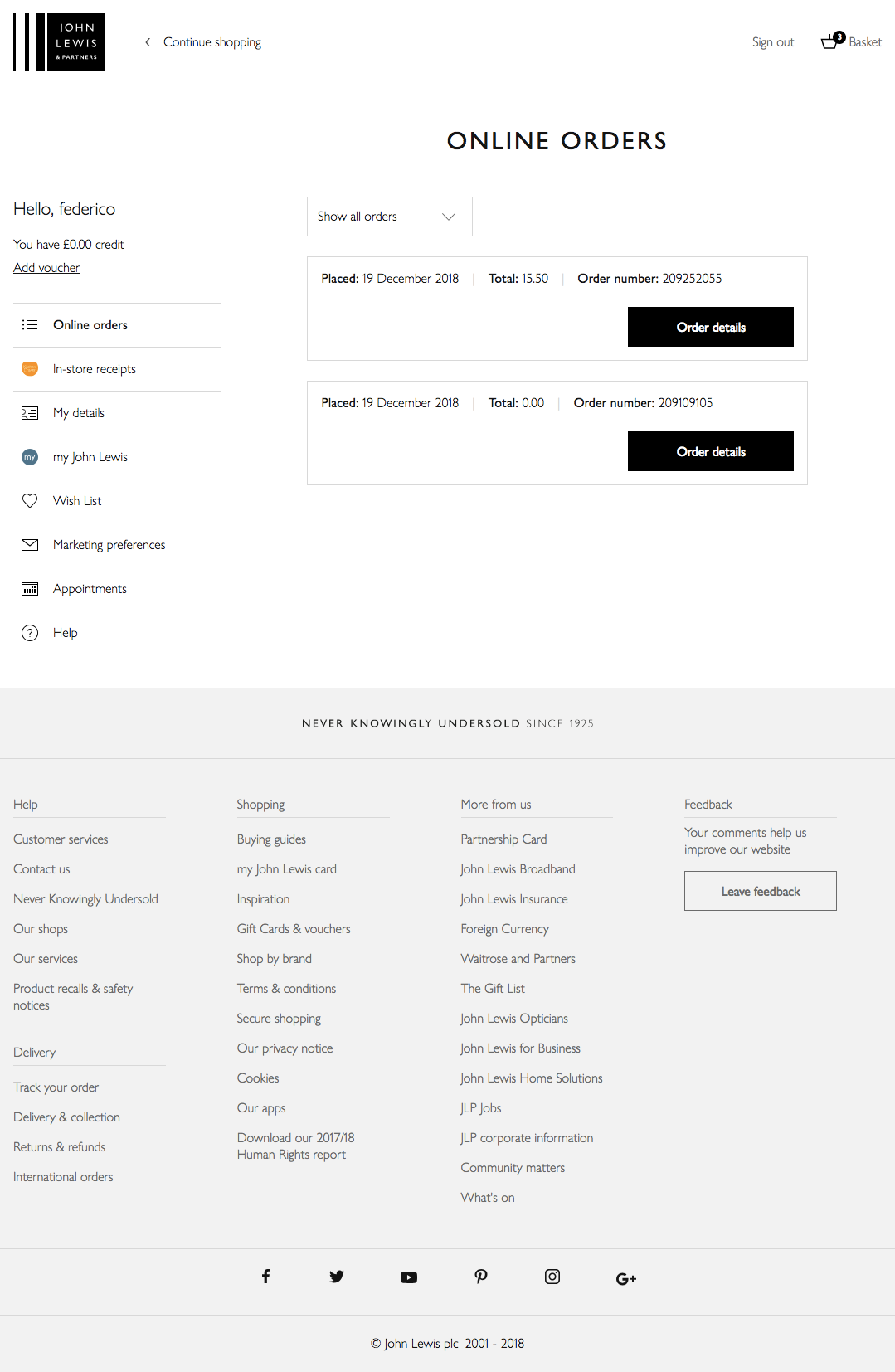Open the Appointments calendar icon

[x=30, y=588]
